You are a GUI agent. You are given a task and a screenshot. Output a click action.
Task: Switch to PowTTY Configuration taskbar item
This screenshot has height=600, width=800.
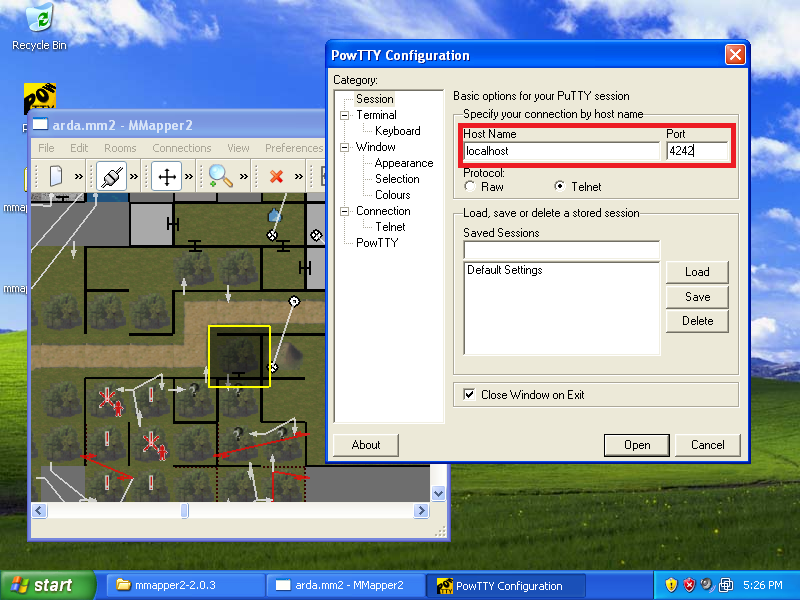coord(506,585)
